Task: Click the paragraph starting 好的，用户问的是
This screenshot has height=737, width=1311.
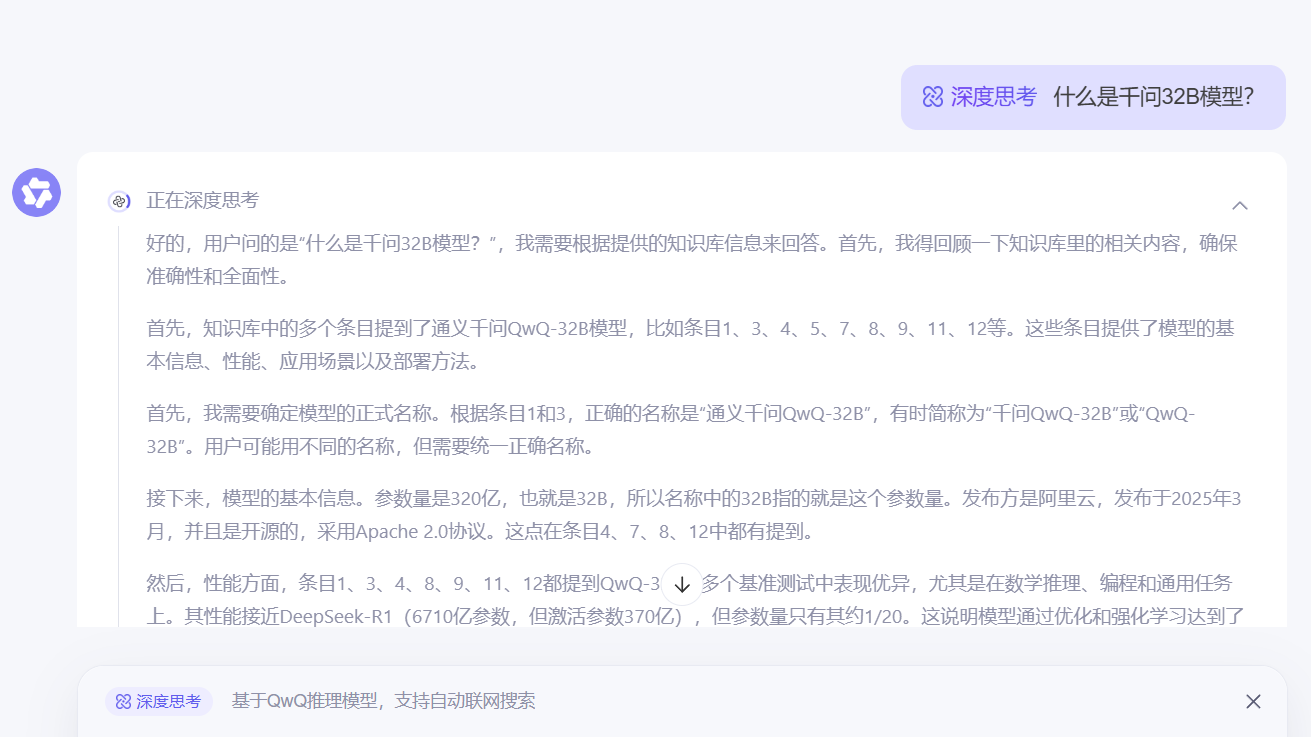Action: tap(692, 259)
